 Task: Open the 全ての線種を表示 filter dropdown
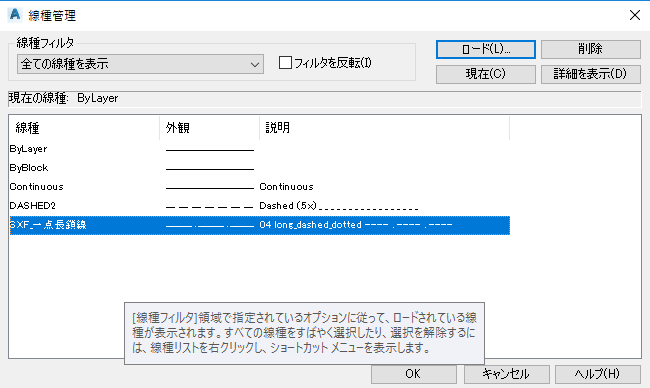[x=140, y=64]
